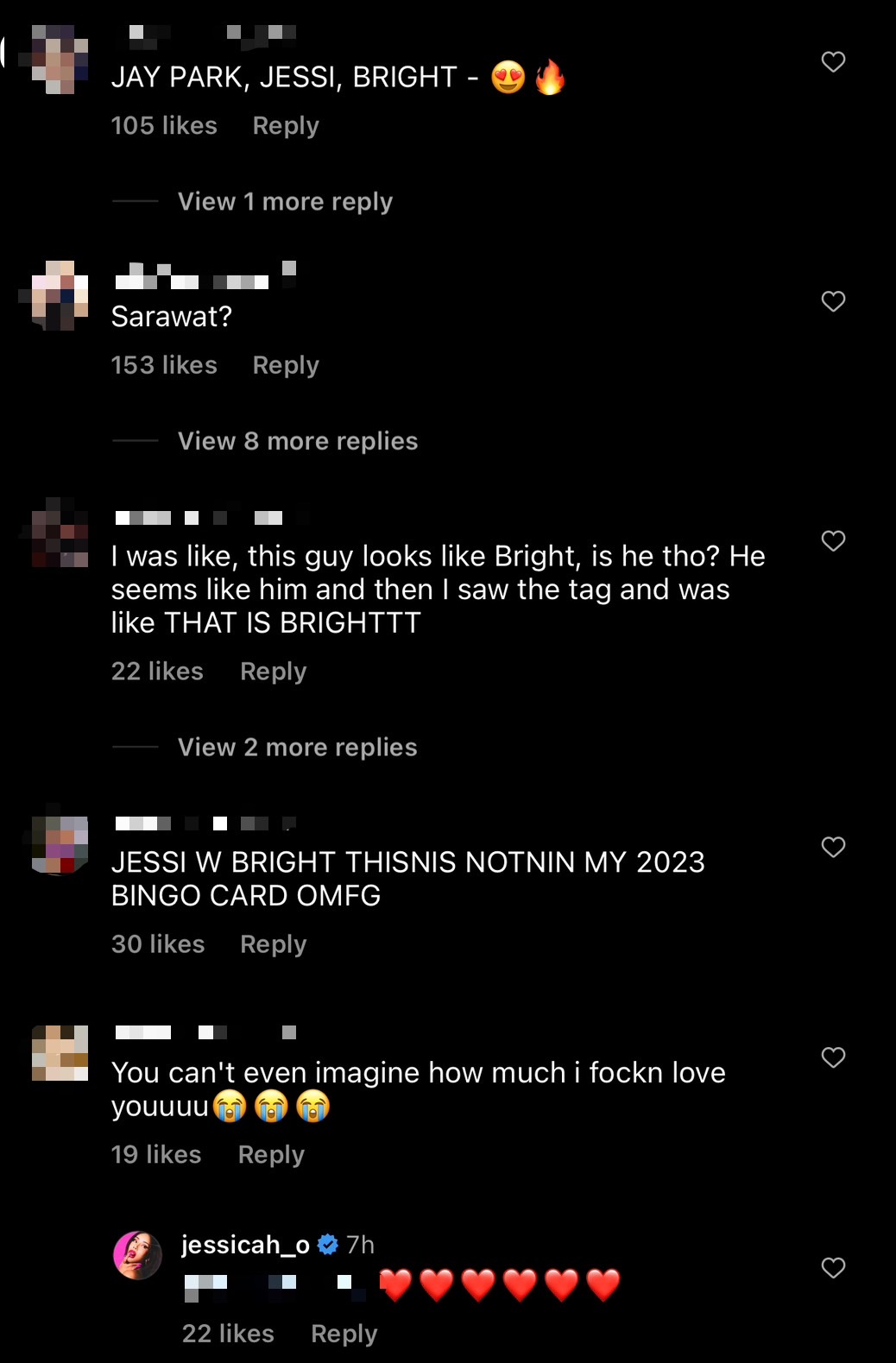Reply under jessicah_o's hearts comment
The width and height of the screenshot is (896, 1363).
344,1334
